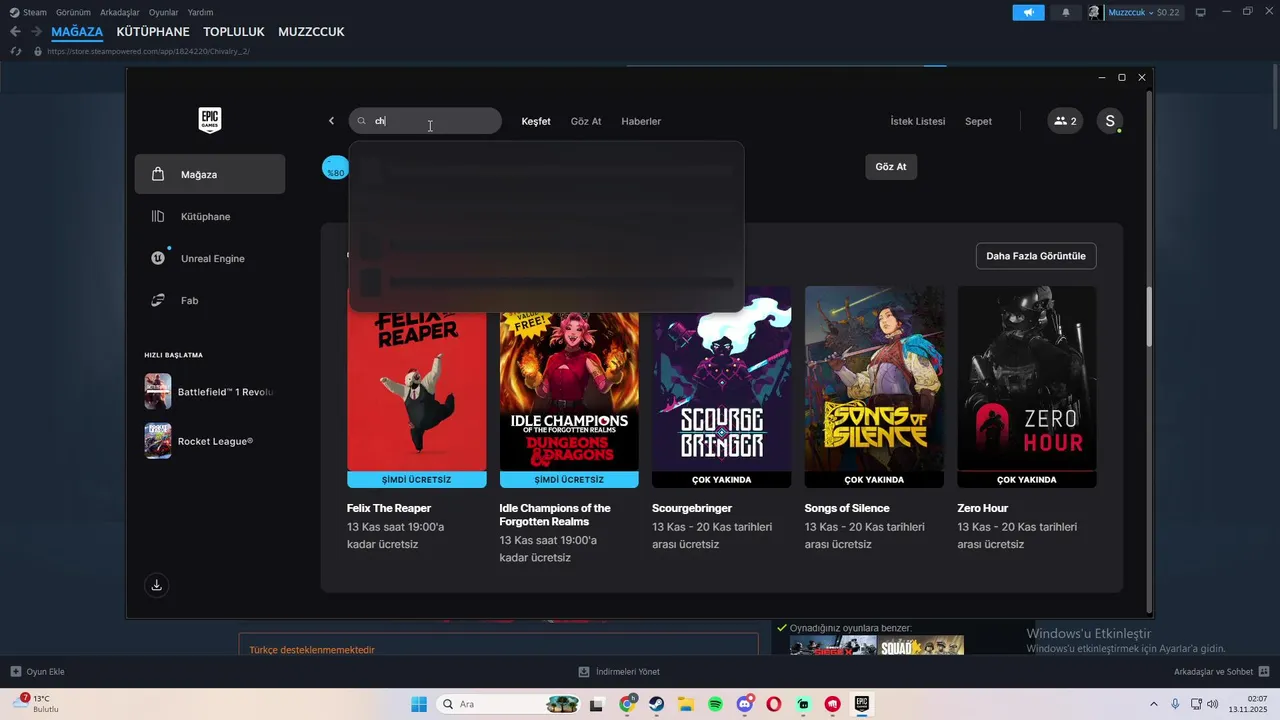Open Steam notifications bell

pos(1065,13)
